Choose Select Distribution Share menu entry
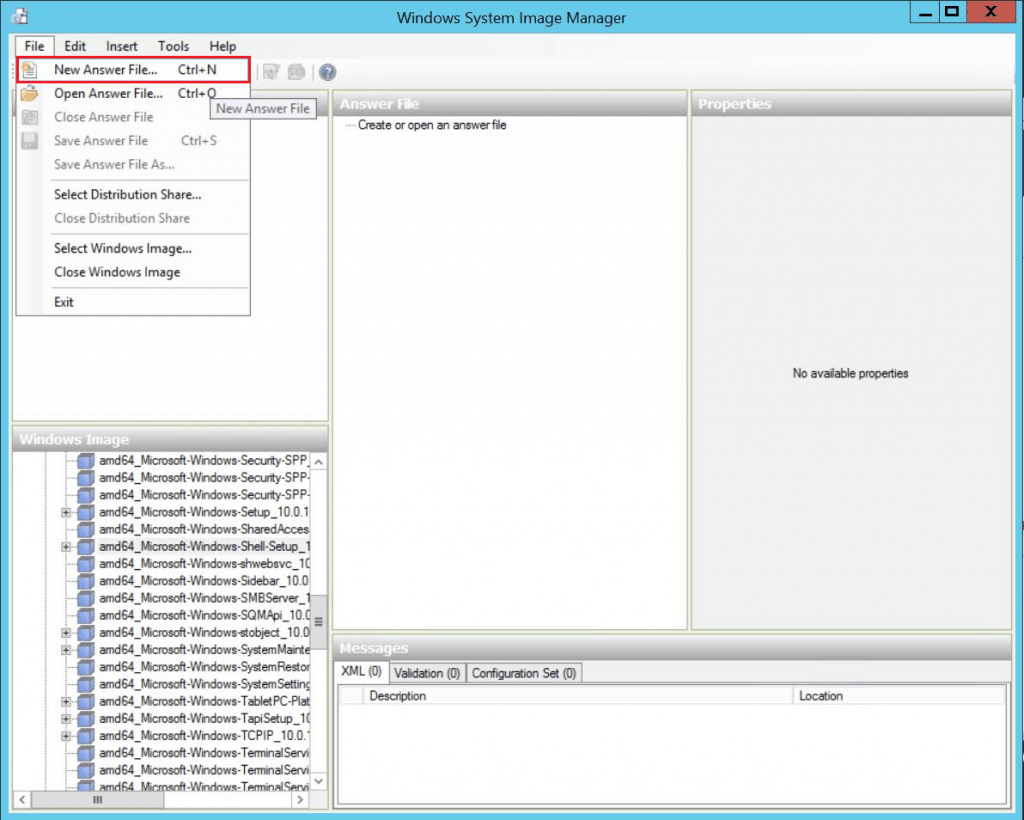 133,195
